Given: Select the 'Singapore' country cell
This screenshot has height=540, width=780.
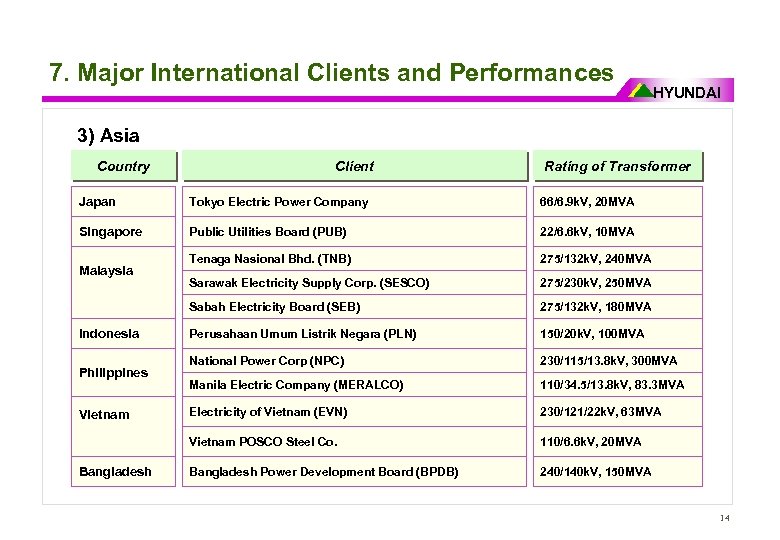Looking at the screenshot, I should [x=123, y=232].
